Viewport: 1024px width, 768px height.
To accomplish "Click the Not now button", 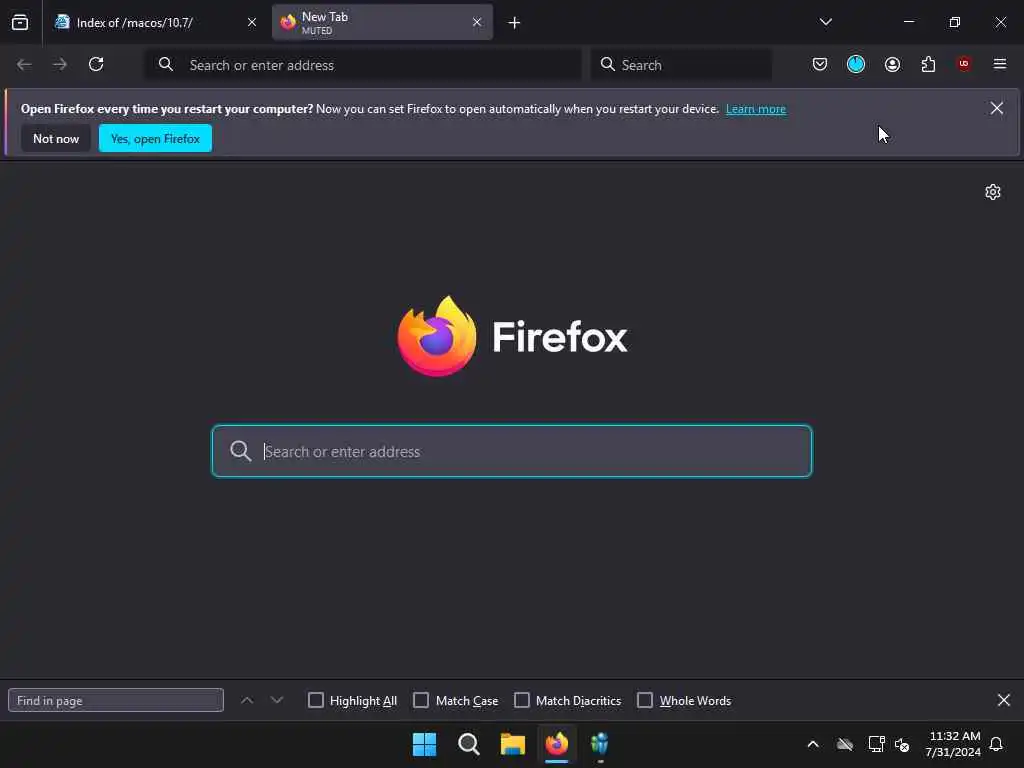I will (56, 138).
